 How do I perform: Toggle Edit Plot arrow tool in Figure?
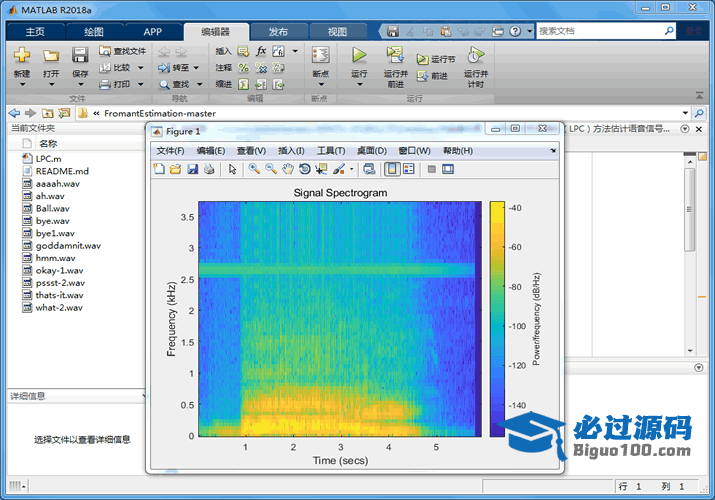(x=233, y=169)
